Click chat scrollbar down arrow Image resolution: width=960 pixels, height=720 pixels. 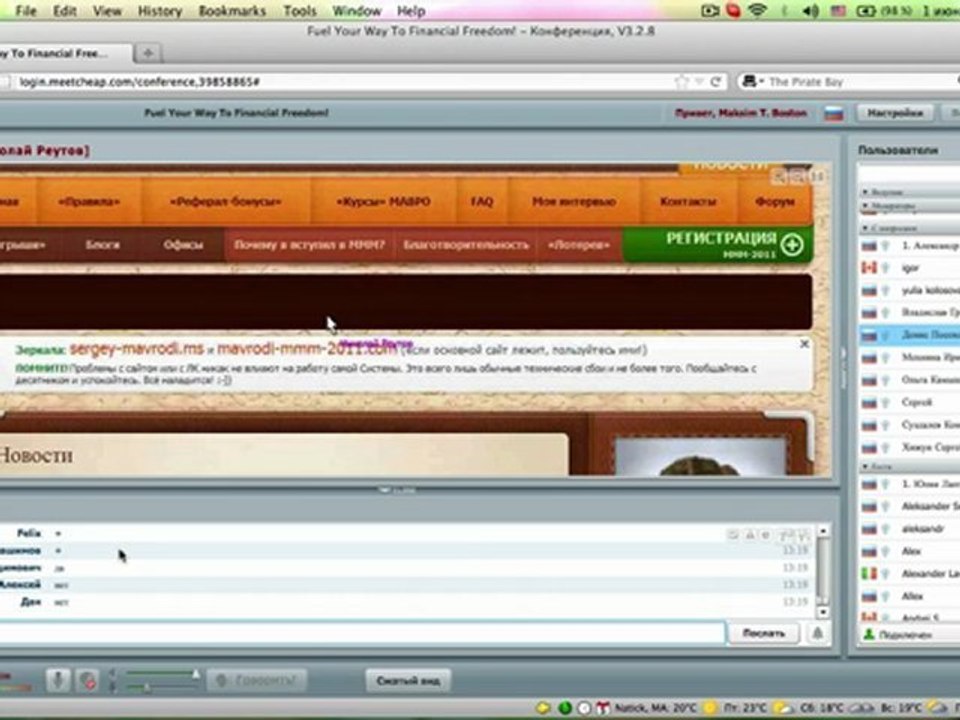click(x=823, y=612)
